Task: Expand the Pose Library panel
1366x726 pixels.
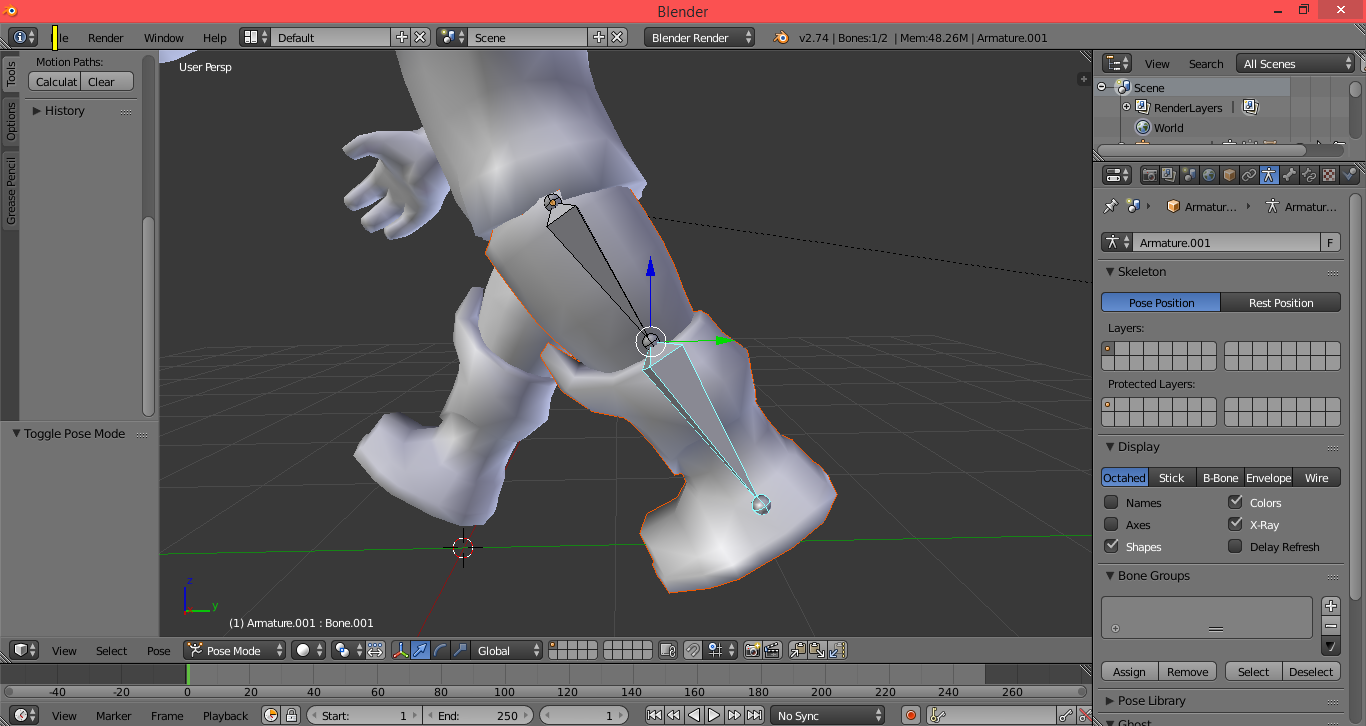Action: click(x=1110, y=701)
